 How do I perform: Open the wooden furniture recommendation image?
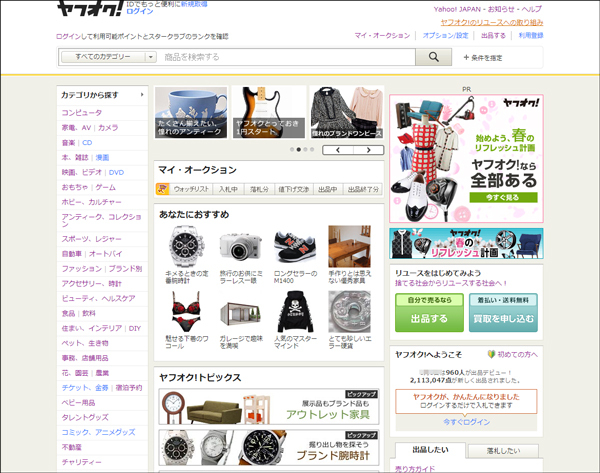(349, 246)
